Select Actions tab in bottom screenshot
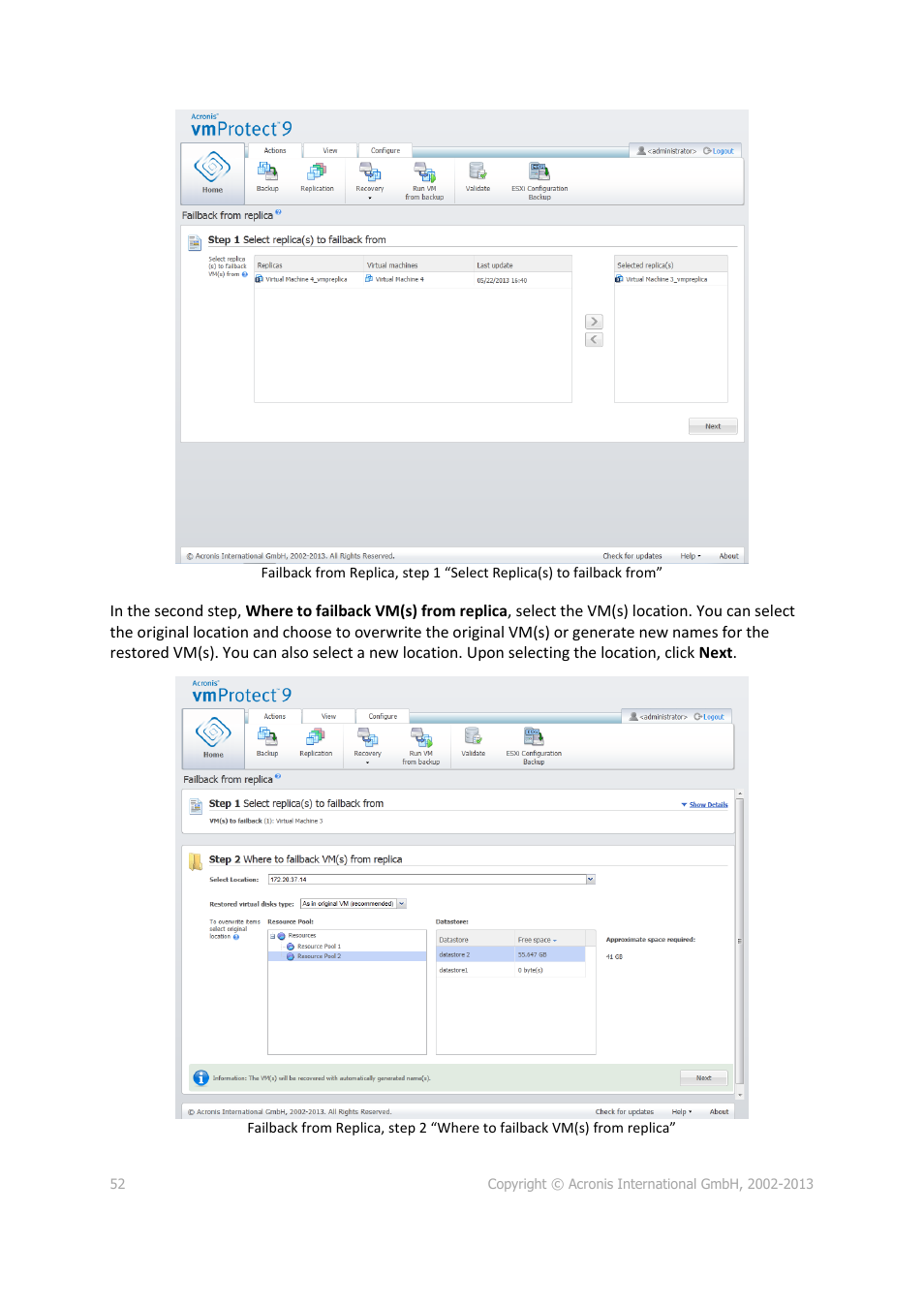924x1307 pixels. (275, 716)
